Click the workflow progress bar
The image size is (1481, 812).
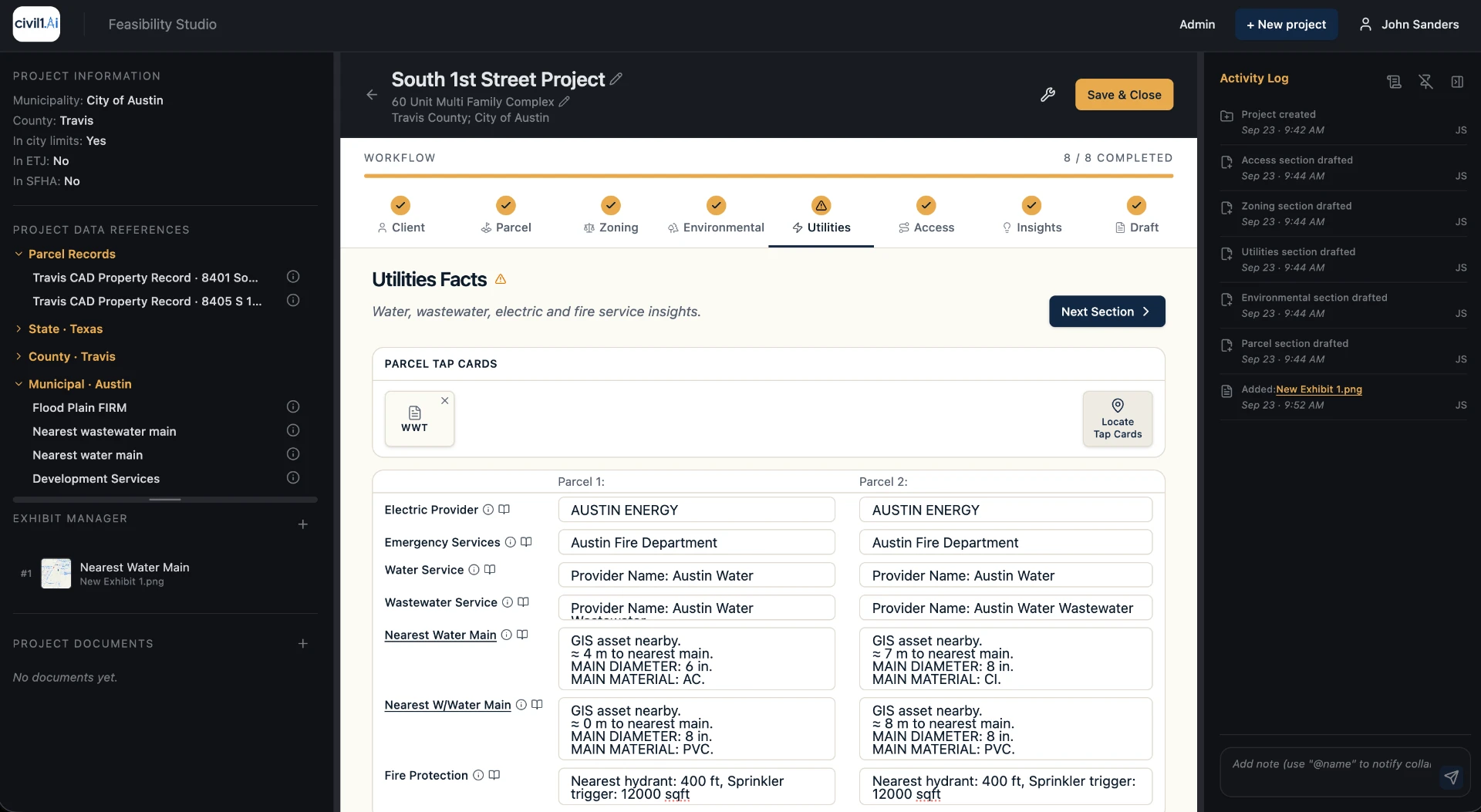pos(768,176)
